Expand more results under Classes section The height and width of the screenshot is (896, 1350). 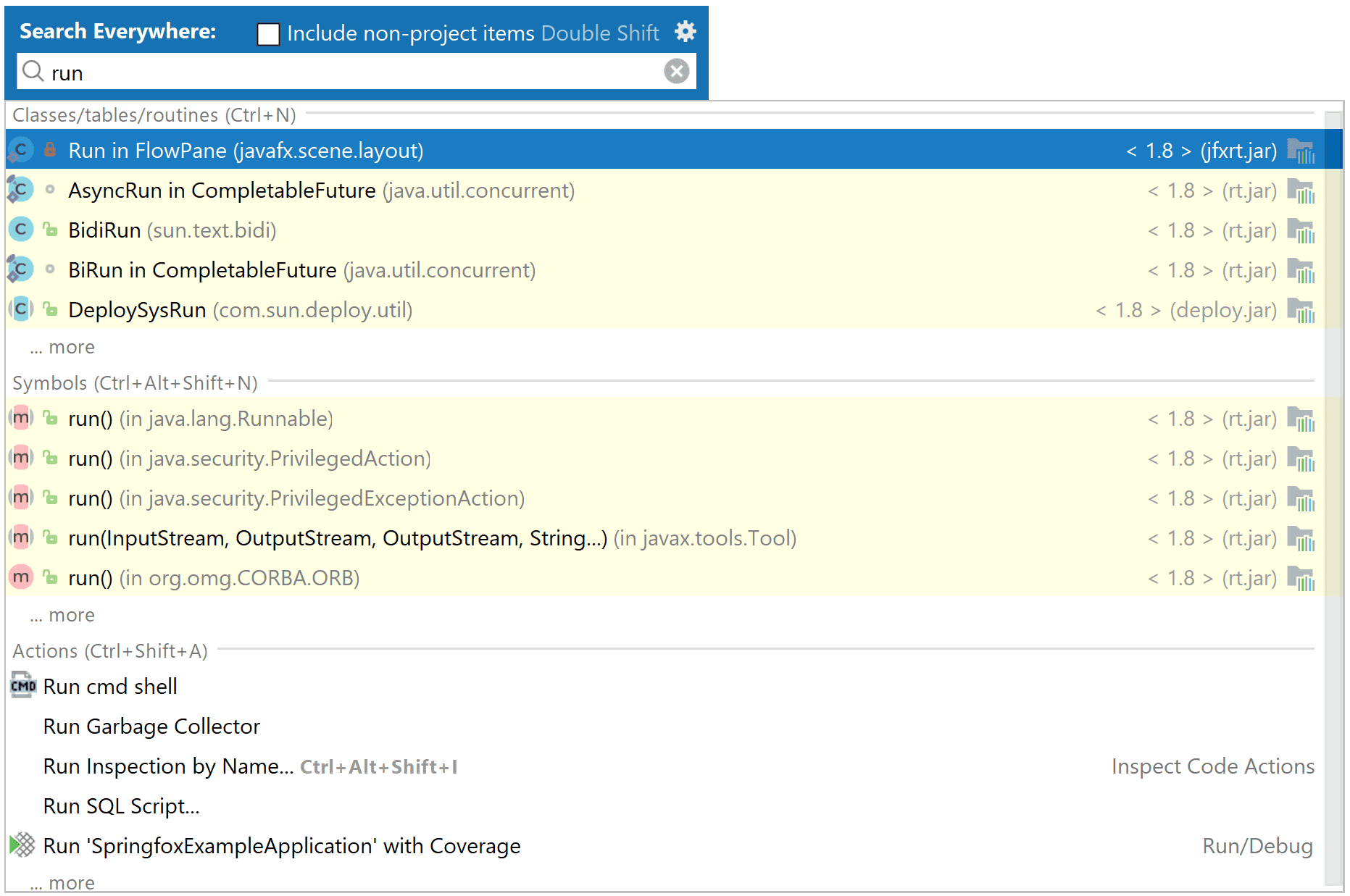[63, 348]
